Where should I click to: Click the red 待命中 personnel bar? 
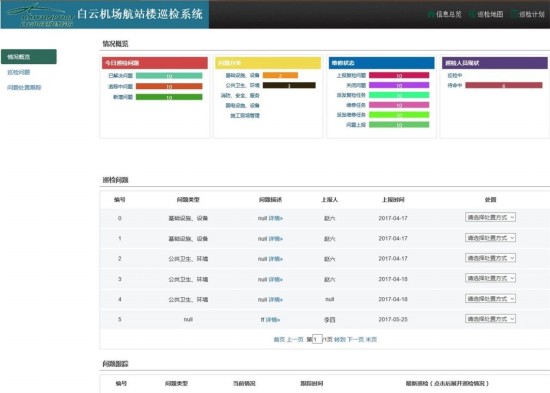504,85
